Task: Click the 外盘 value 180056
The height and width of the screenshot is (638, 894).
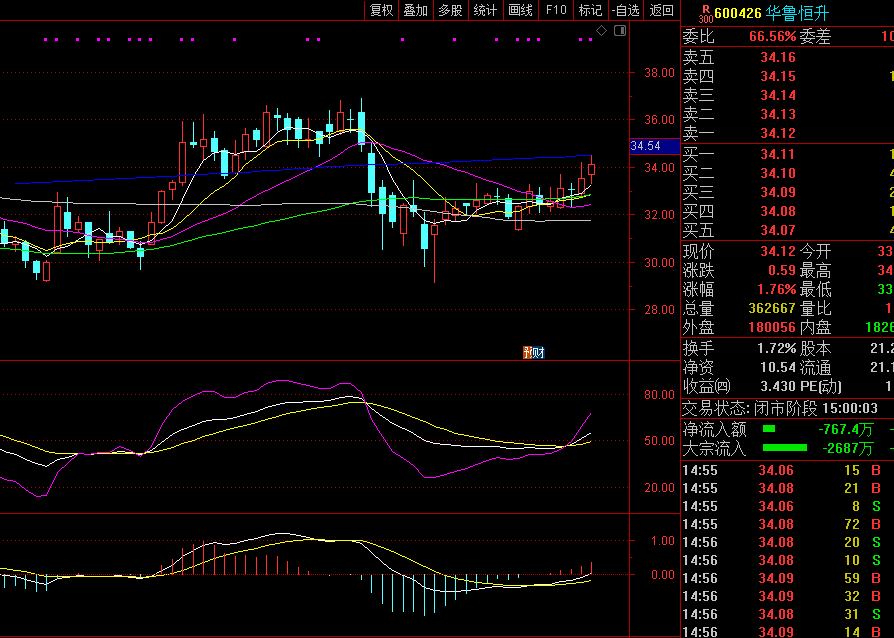Action: click(771, 327)
